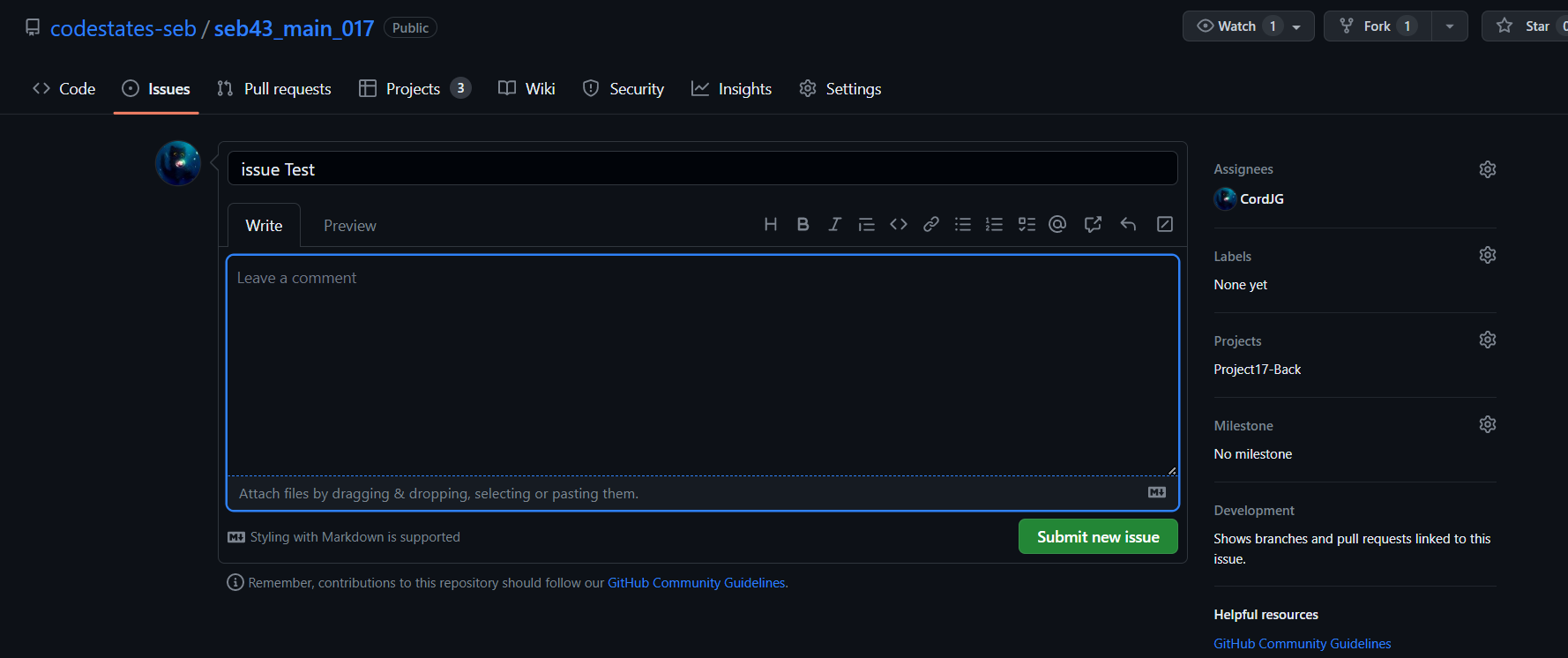
Task: Click the info icon next to Remember
Action: (235, 582)
